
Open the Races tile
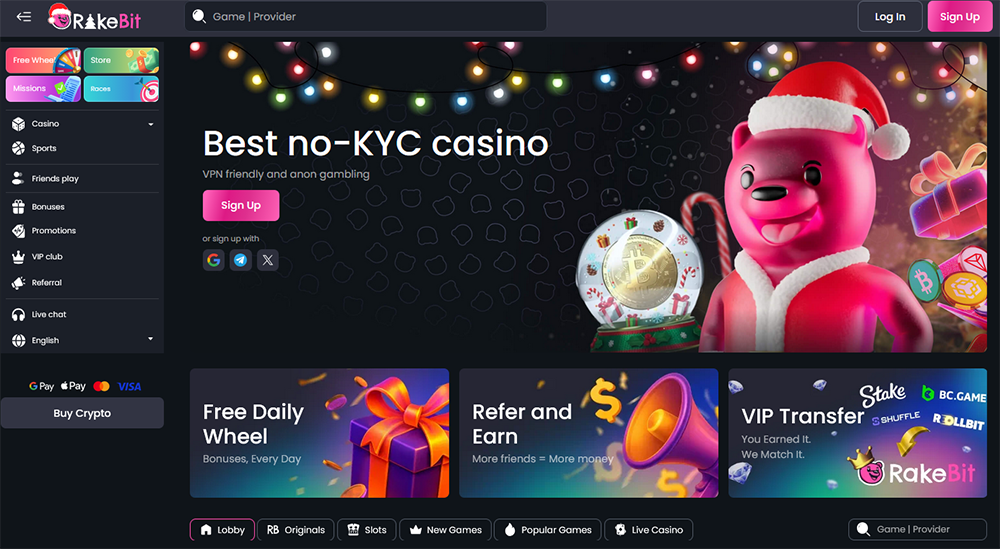(121, 89)
